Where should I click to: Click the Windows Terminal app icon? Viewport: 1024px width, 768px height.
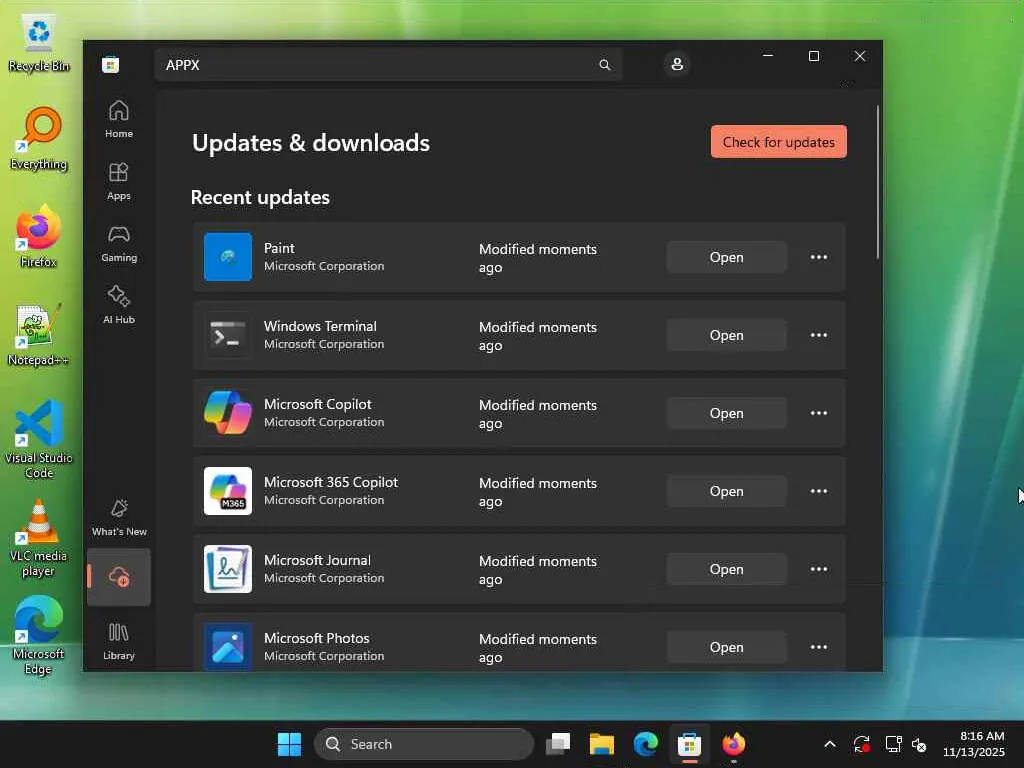click(x=228, y=335)
